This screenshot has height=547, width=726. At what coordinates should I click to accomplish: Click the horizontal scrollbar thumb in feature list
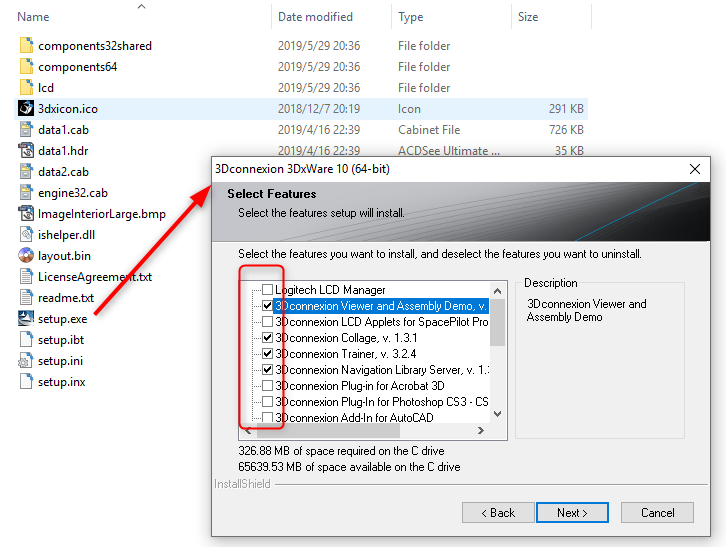(328, 430)
